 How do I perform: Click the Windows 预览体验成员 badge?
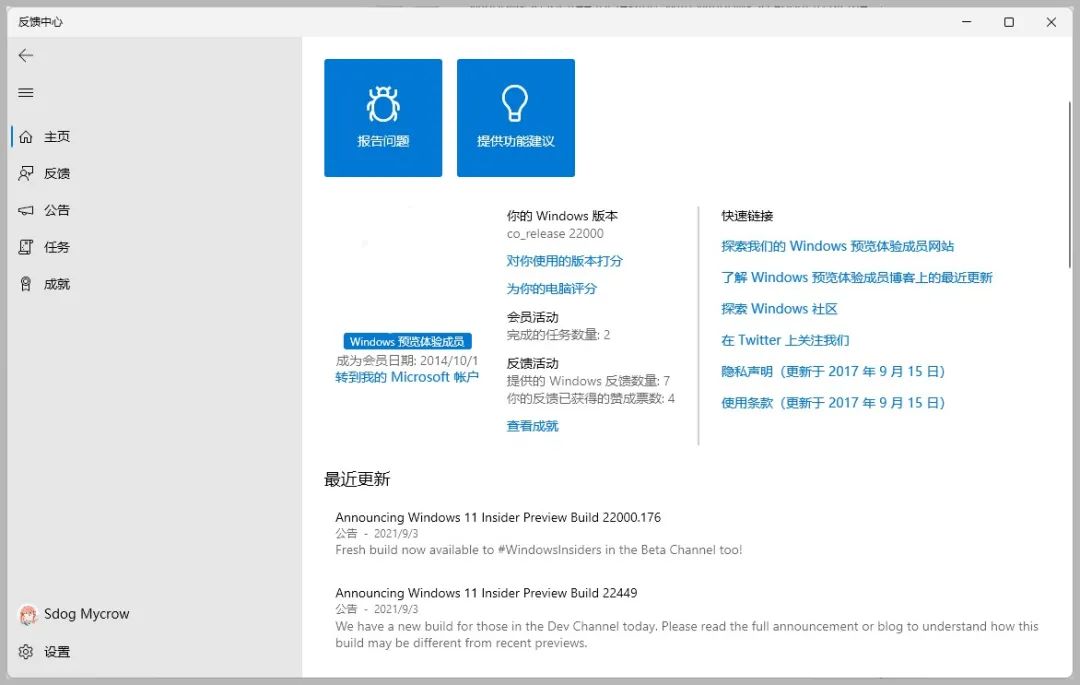pyautogui.click(x=407, y=341)
